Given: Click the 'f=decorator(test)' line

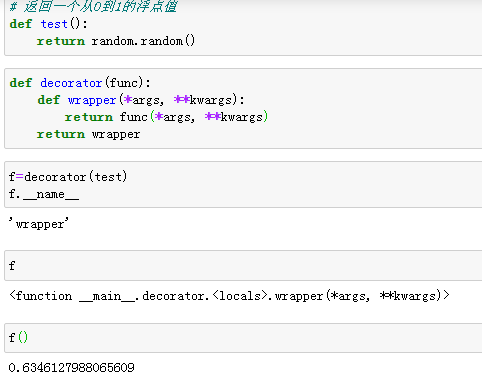Looking at the screenshot, I should pos(68,176).
